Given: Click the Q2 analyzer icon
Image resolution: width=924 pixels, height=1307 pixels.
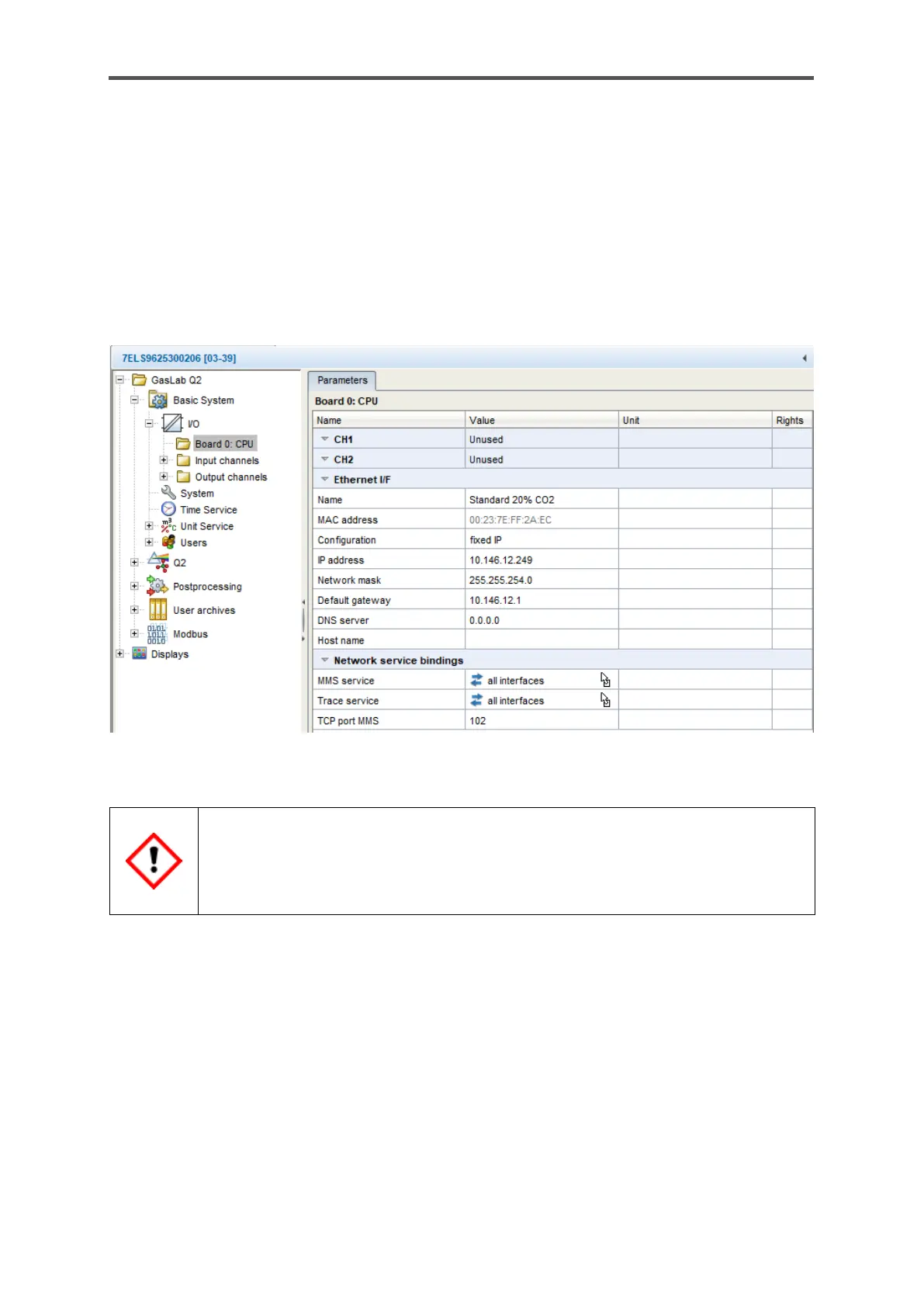Looking at the screenshot, I should coord(158,562).
